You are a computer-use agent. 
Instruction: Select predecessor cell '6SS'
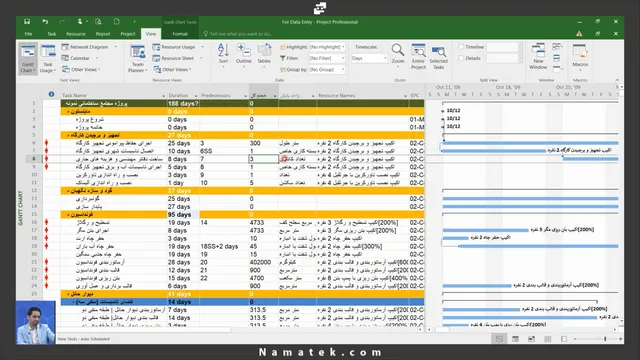pos(224,151)
